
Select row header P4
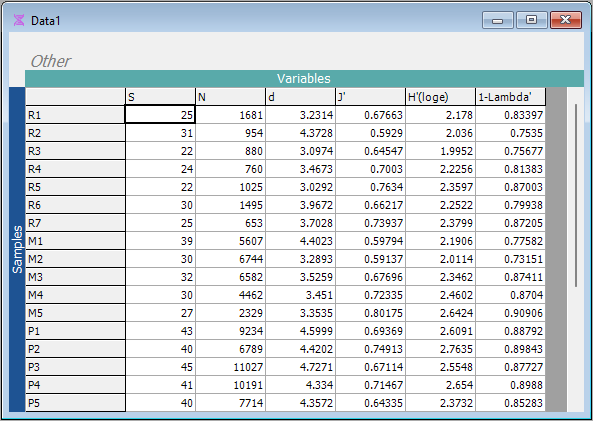click(x=75, y=385)
